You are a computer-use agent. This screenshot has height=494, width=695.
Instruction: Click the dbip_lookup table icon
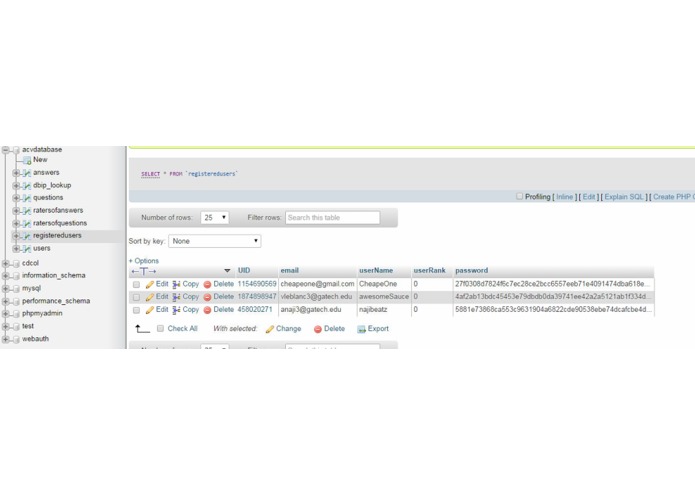point(27,186)
